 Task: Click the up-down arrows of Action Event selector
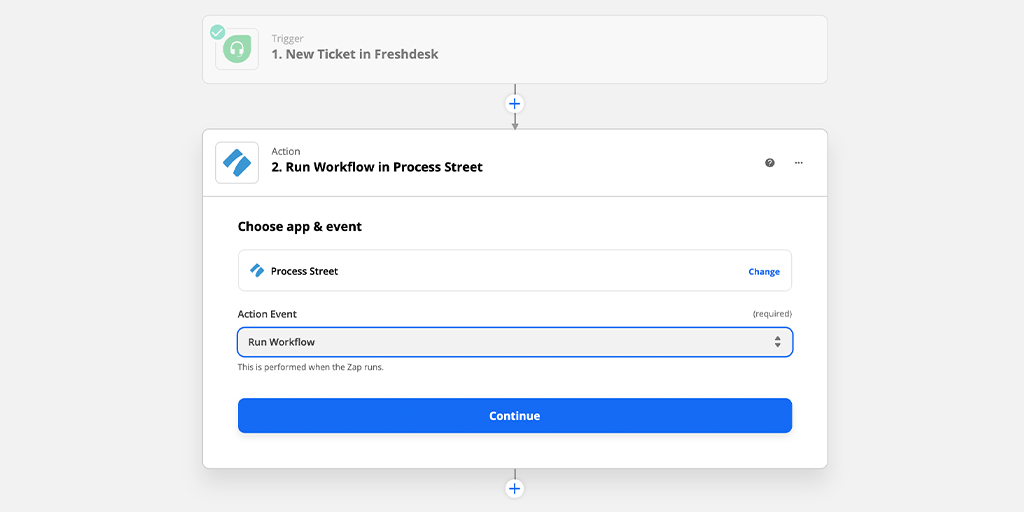point(777,342)
